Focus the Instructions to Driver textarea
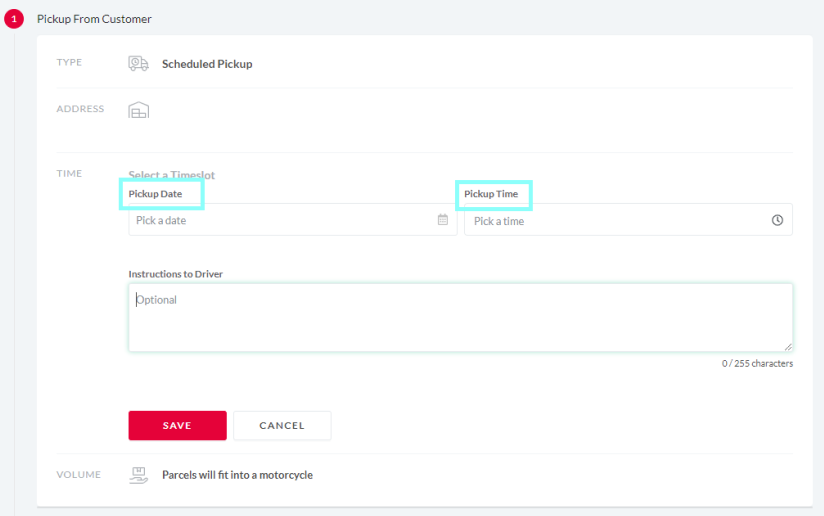The height and width of the screenshot is (516, 824). 461,317
